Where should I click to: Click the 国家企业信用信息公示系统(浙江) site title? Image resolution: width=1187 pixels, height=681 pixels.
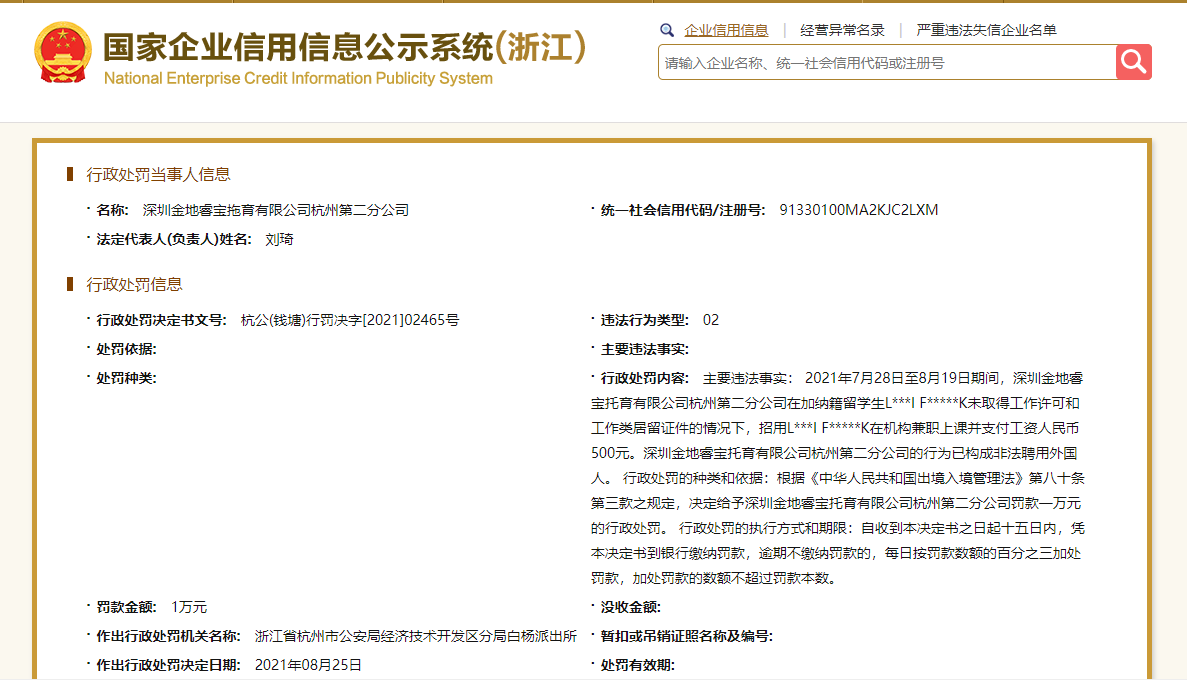point(344,47)
